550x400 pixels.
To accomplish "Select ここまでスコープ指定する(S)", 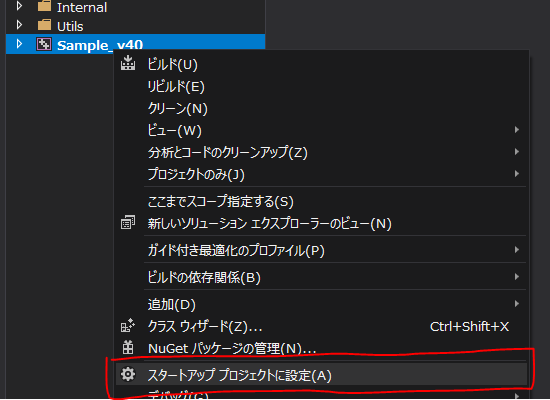I will 321,201.
